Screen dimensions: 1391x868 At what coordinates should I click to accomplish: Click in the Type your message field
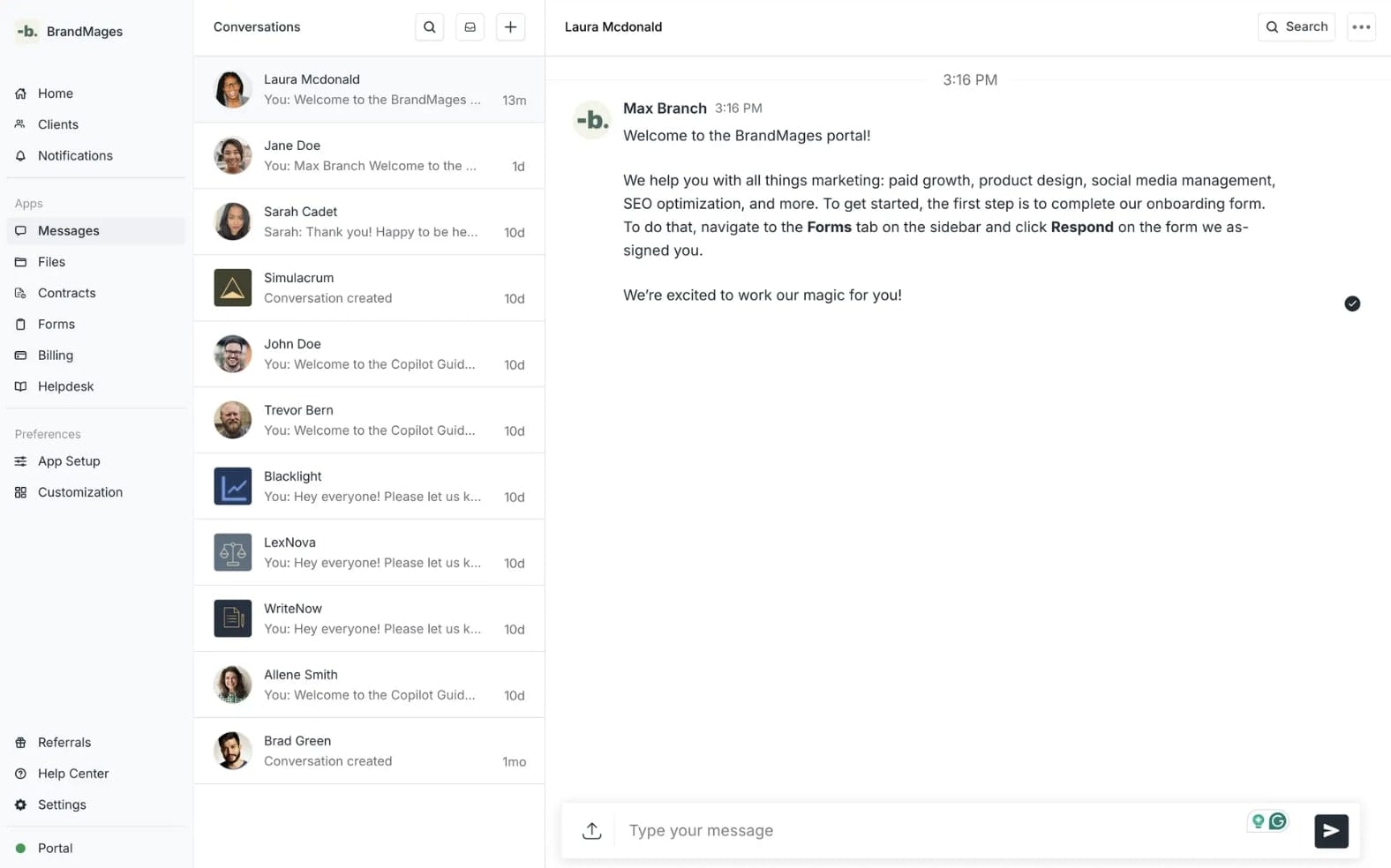pyautogui.click(x=931, y=831)
